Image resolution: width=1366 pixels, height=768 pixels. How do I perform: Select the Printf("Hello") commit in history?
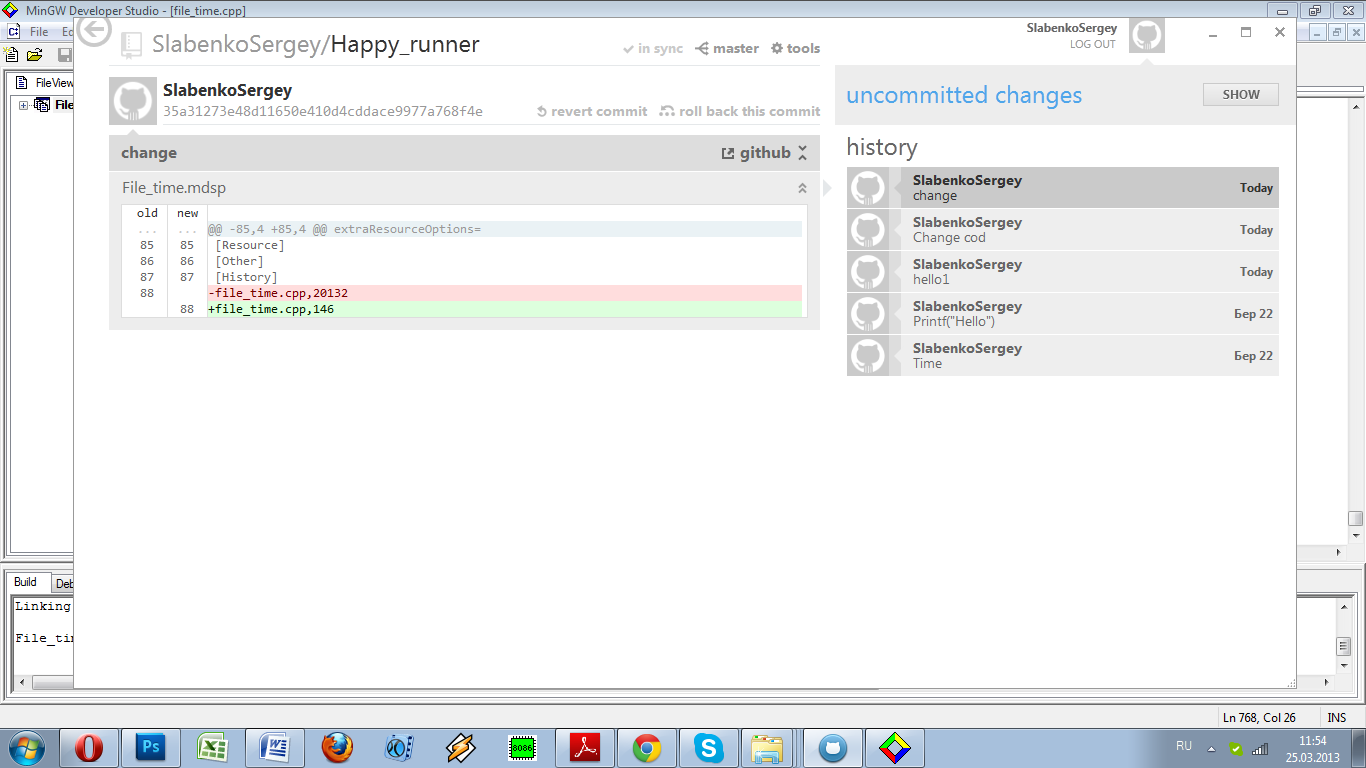tap(1063, 314)
